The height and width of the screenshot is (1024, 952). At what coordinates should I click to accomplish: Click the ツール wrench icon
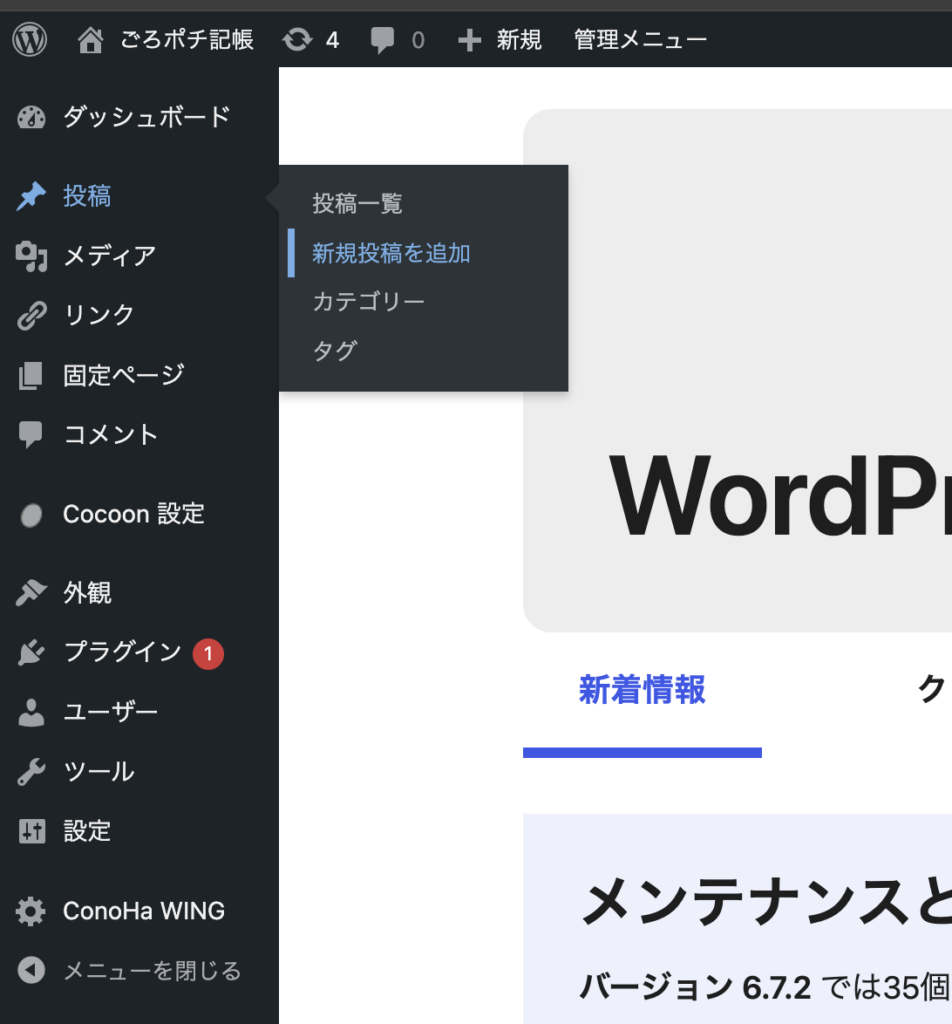(x=31, y=772)
